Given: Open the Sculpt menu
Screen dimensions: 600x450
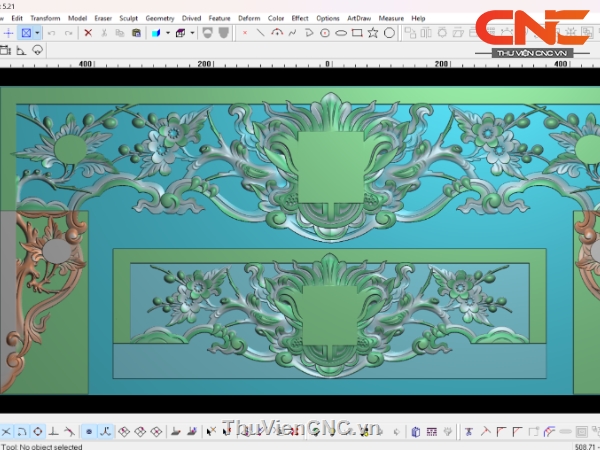Looking at the screenshot, I should pyautogui.click(x=129, y=18).
